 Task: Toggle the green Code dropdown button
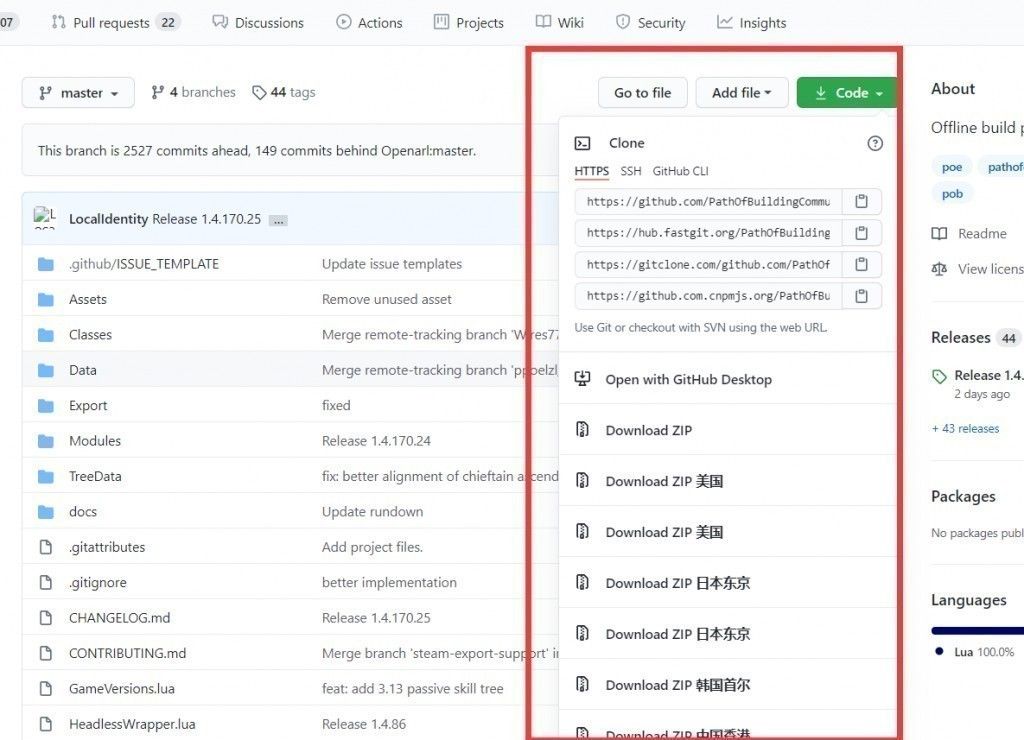[x=848, y=93]
